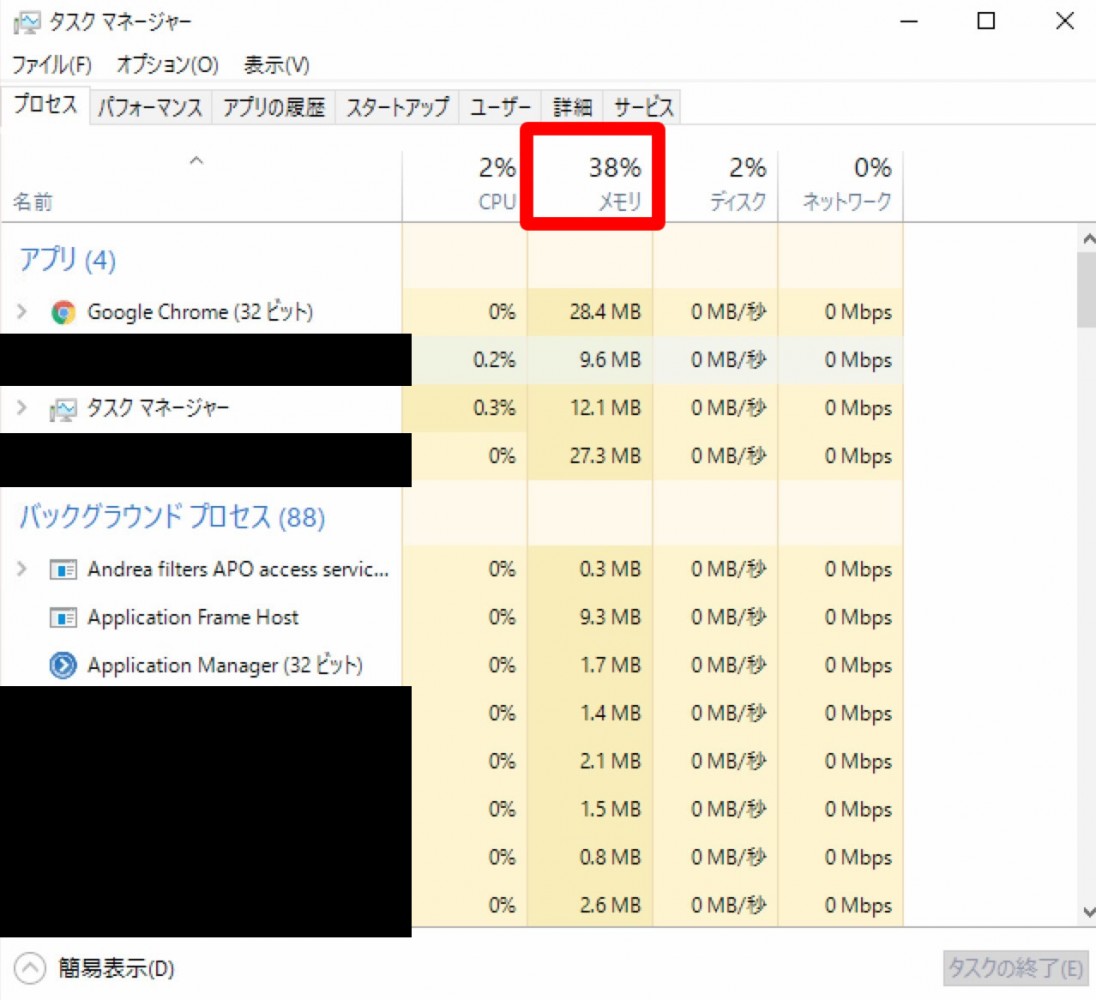1096x1000 pixels.
Task: Click the 簡易表示 circle arrow icon
Action: click(29, 969)
